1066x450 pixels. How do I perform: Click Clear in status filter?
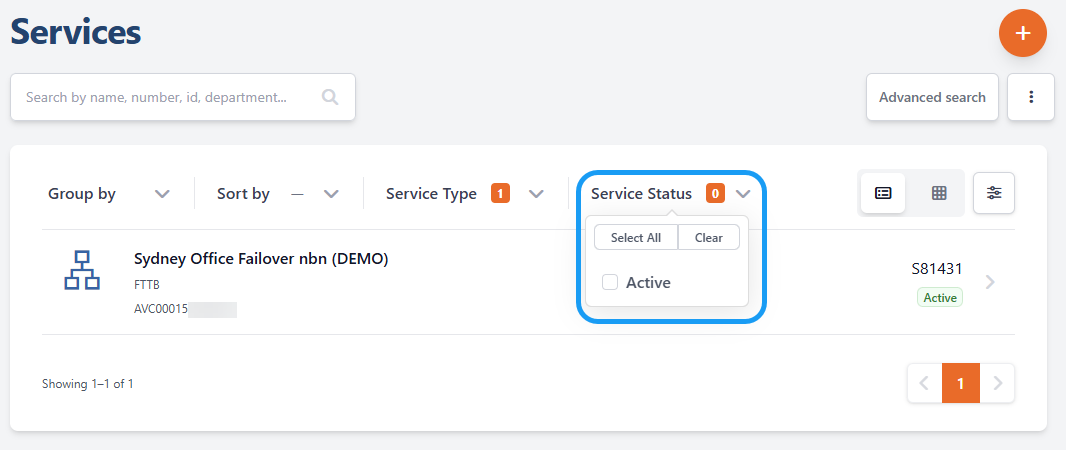(708, 238)
